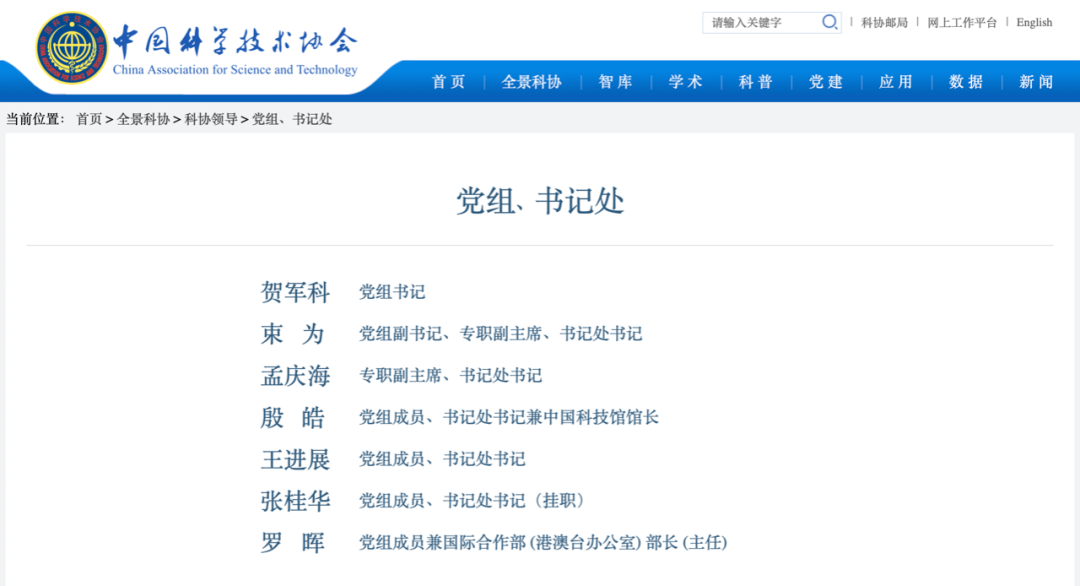
Task: Select the 数据 navigation item
Action: (x=966, y=82)
